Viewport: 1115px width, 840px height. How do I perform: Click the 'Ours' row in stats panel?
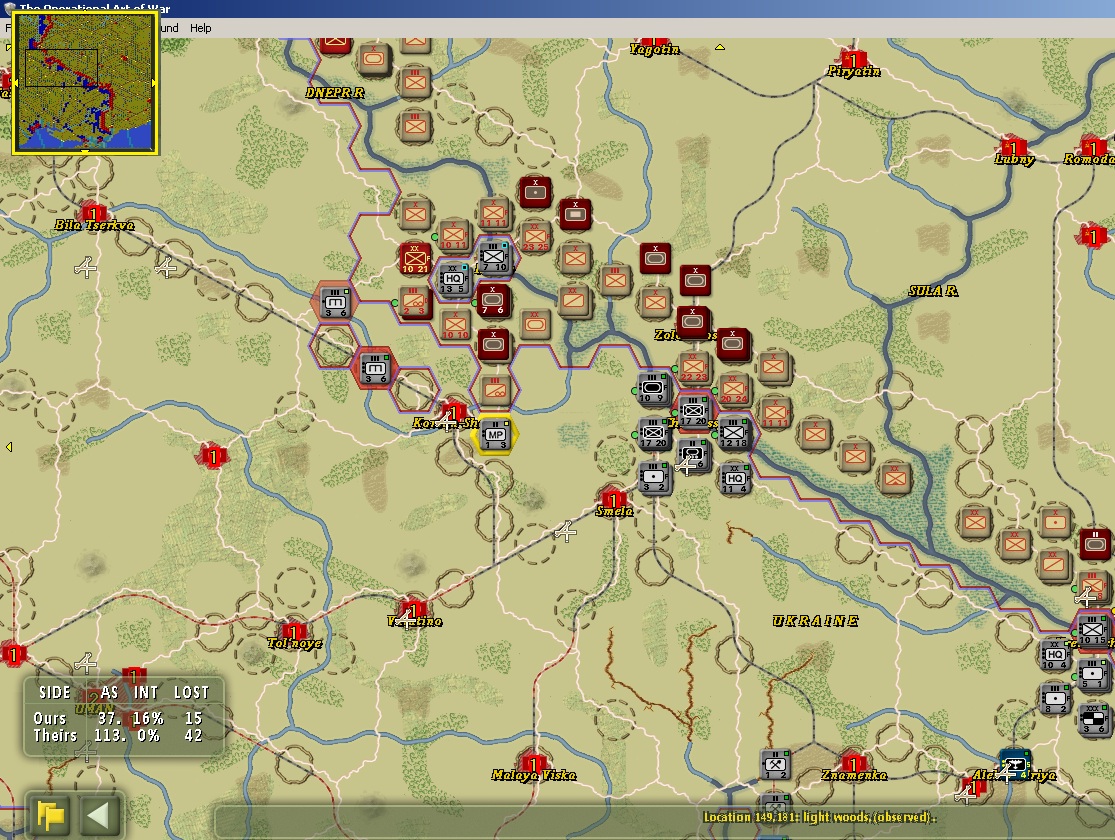(119, 718)
